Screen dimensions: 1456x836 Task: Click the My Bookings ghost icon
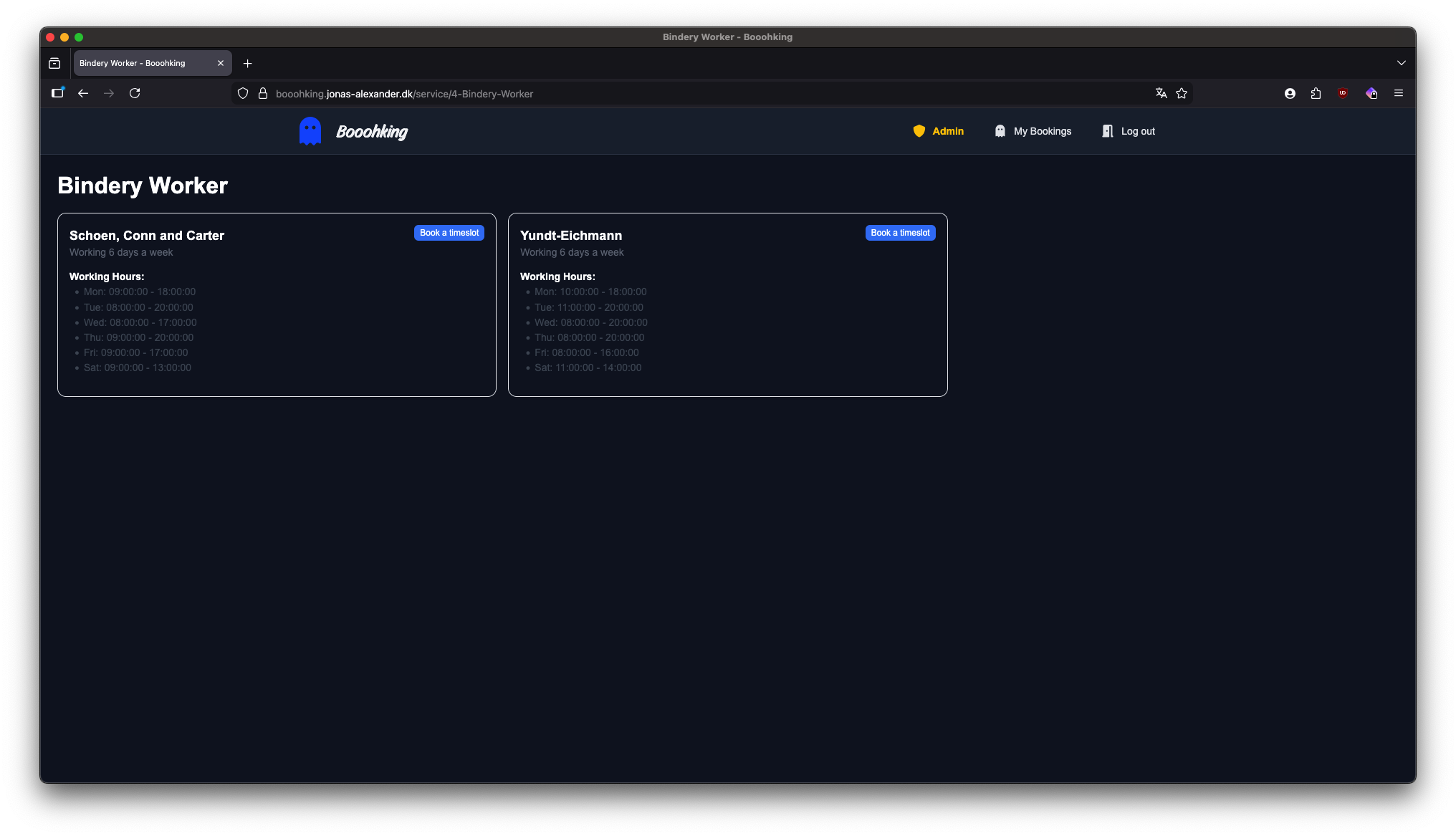pyautogui.click(x=1000, y=131)
